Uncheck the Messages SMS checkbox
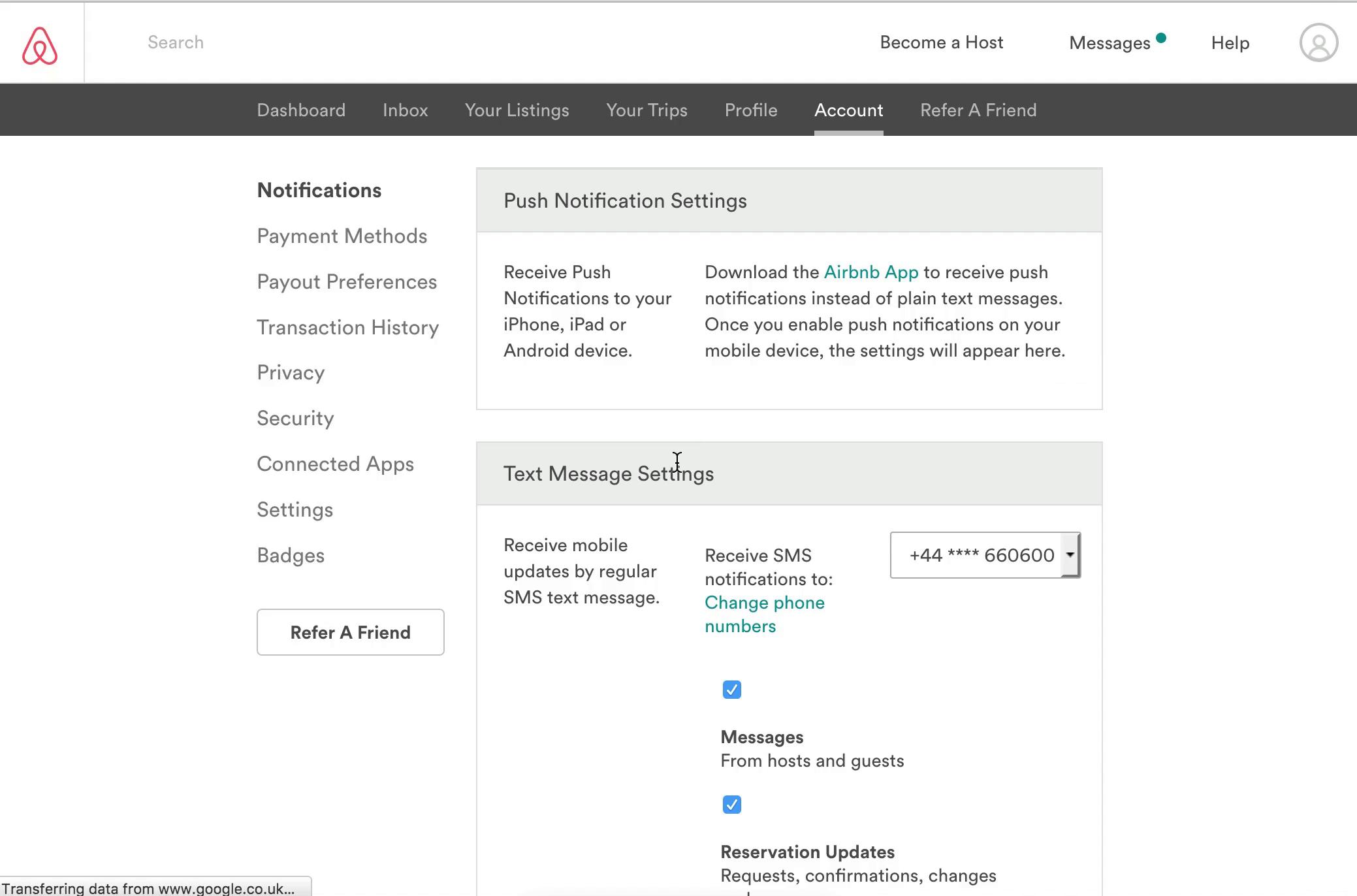The width and height of the screenshot is (1357, 896). (x=731, y=690)
